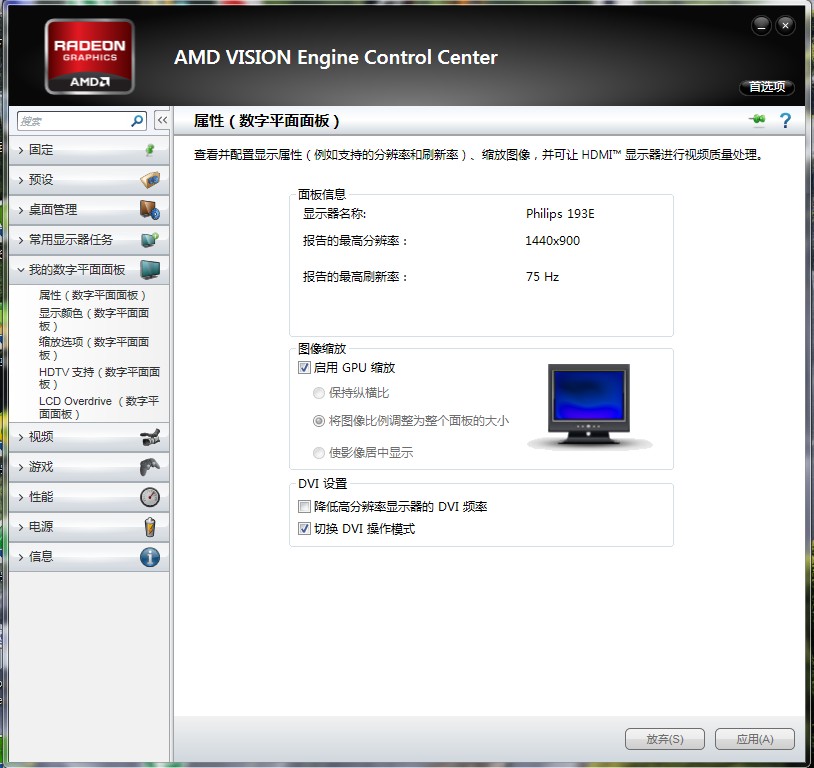Image resolution: width=814 pixels, height=768 pixels.
Task: Expand the 信息 section
Action: point(89,557)
